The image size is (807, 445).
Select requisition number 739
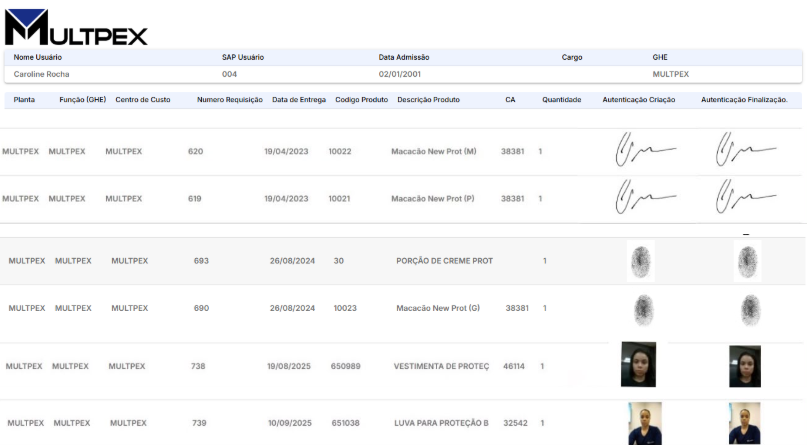pos(199,423)
